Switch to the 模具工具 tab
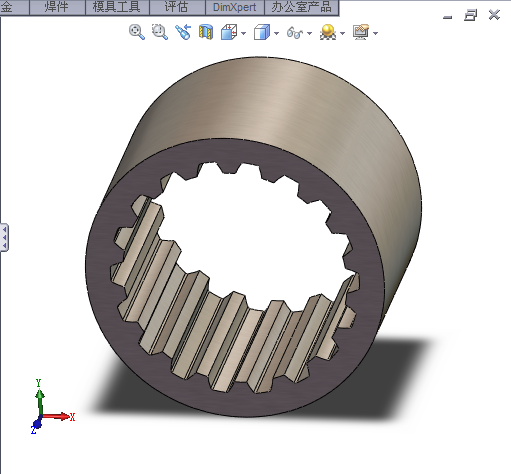The image size is (511, 474). (117, 7)
